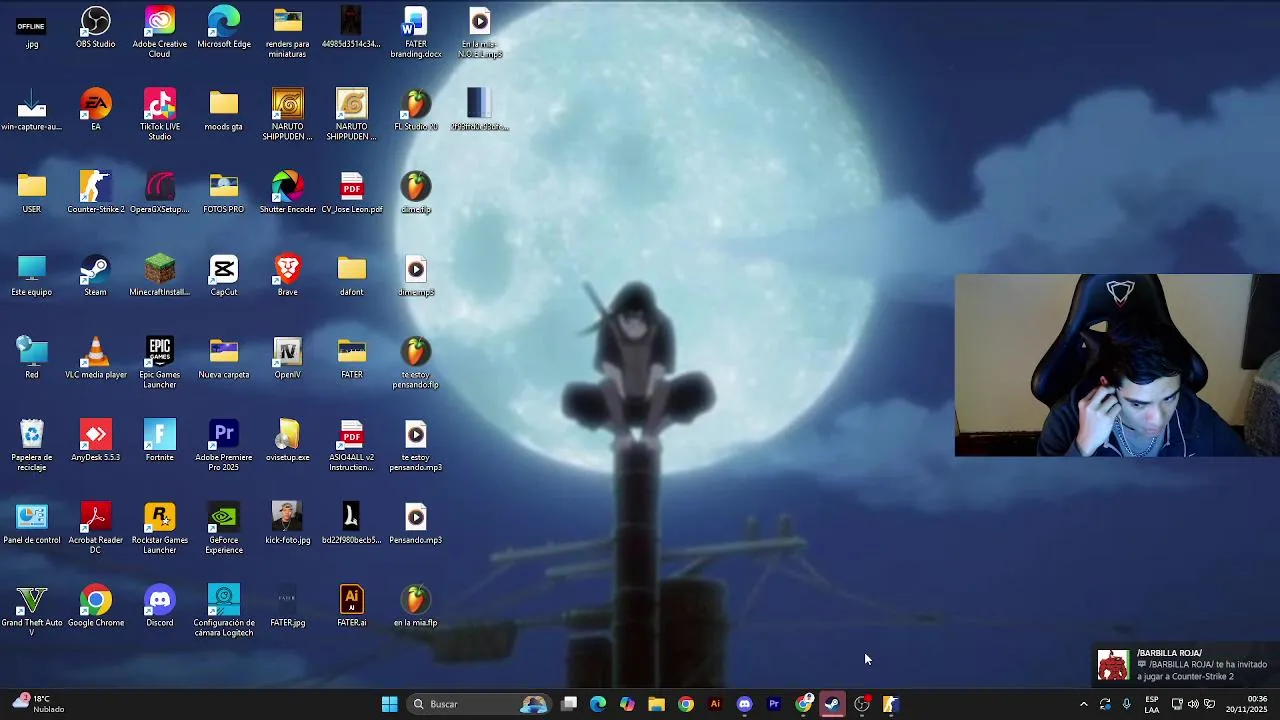
Task: Click the microphone tray icon
Action: [x=1127, y=704]
